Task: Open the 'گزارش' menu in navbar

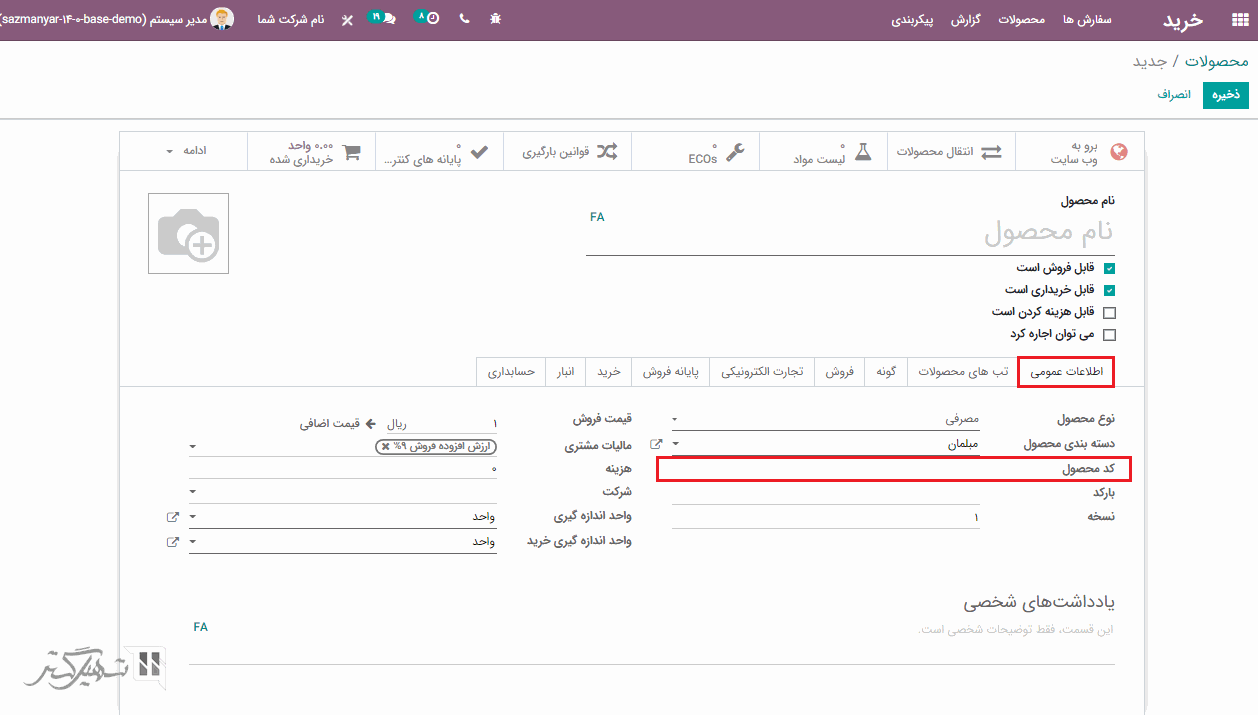Action: 965,20
